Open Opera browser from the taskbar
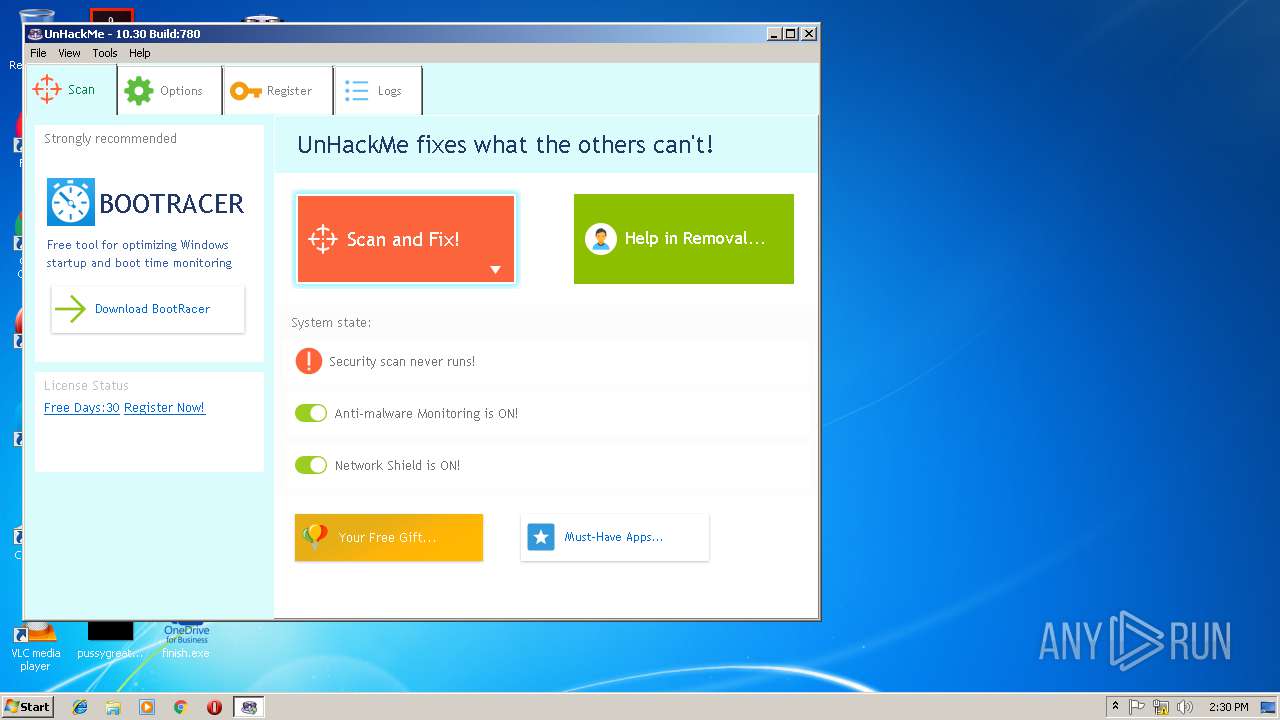The image size is (1280, 720). (x=214, y=707)
